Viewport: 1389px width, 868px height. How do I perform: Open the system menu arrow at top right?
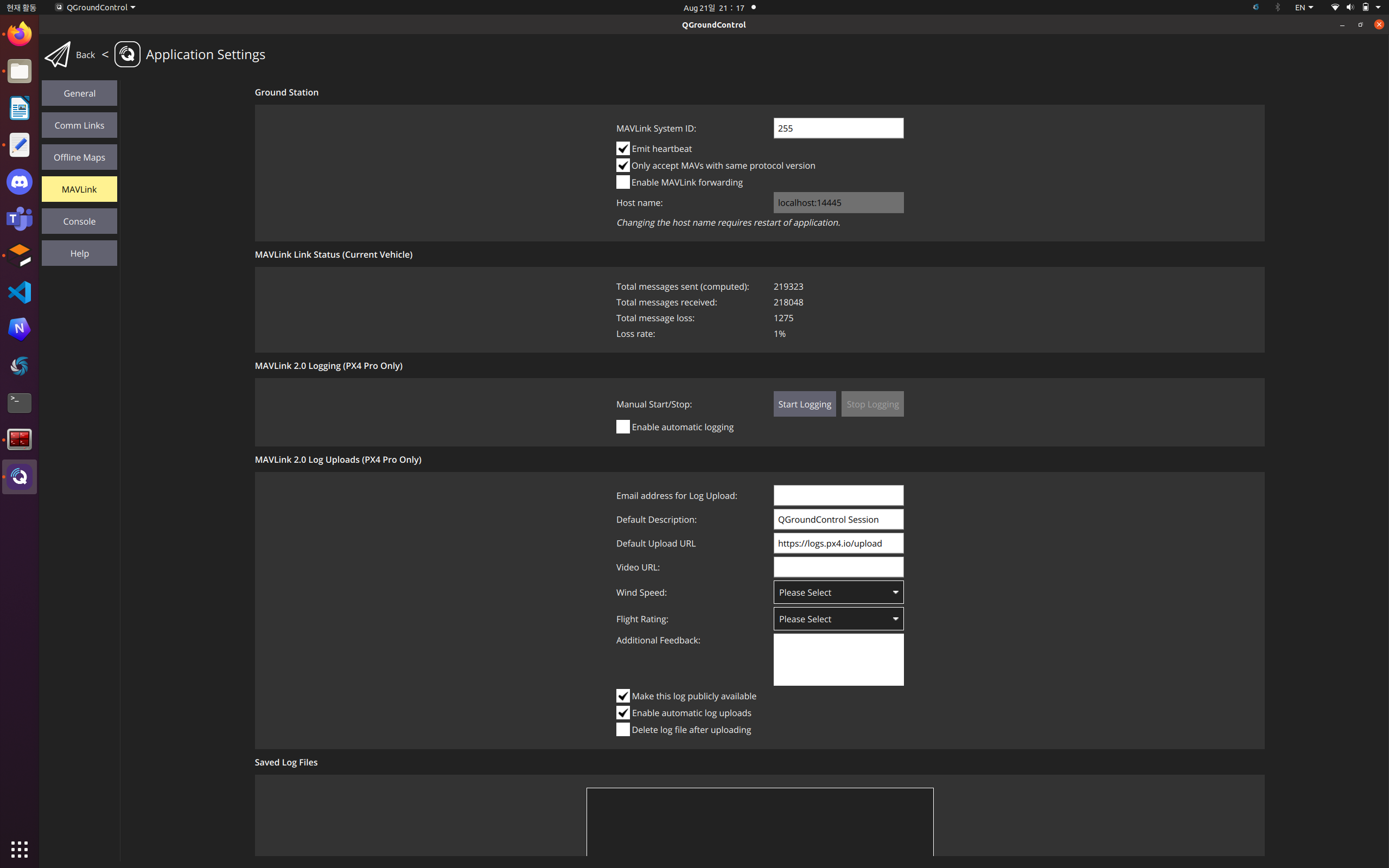click(1378, 8)
